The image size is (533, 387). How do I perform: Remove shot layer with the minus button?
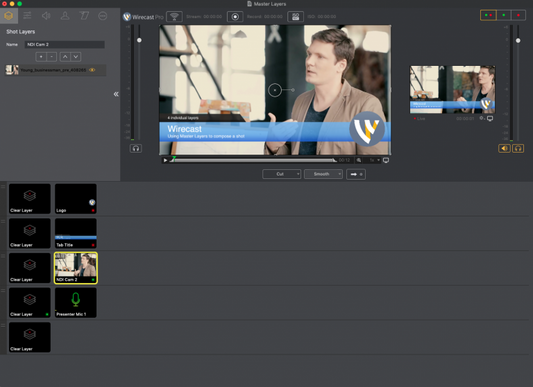tap(52, 57)
